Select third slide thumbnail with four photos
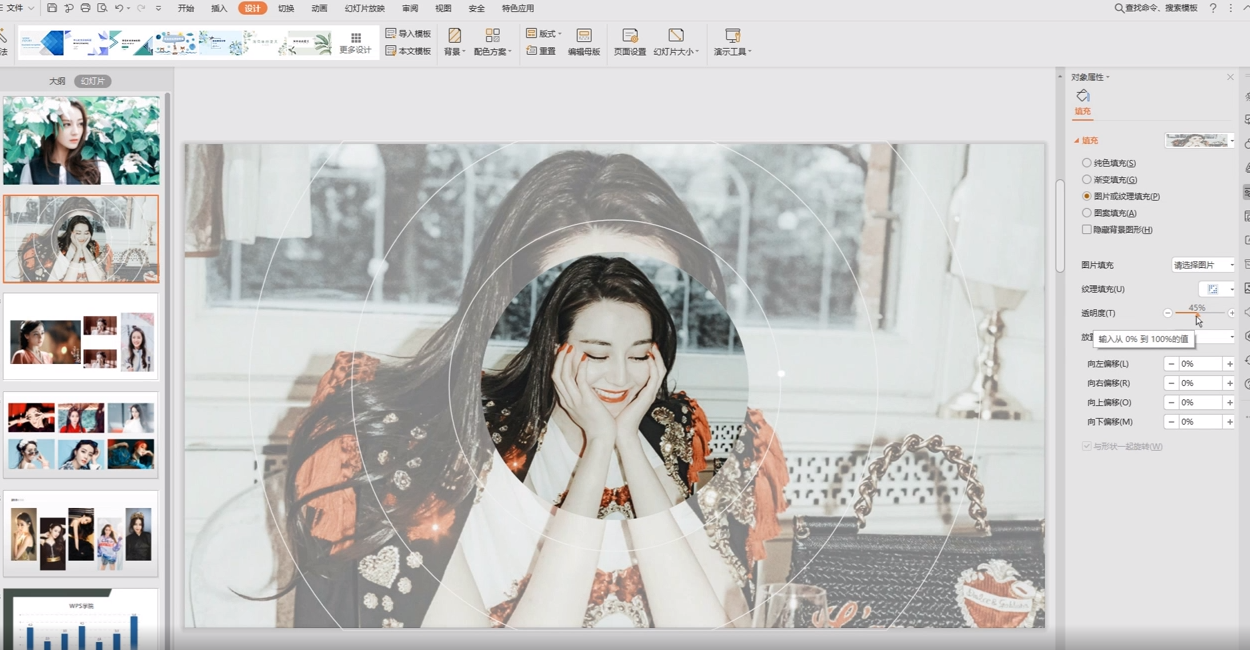 [x=81, y=337]
